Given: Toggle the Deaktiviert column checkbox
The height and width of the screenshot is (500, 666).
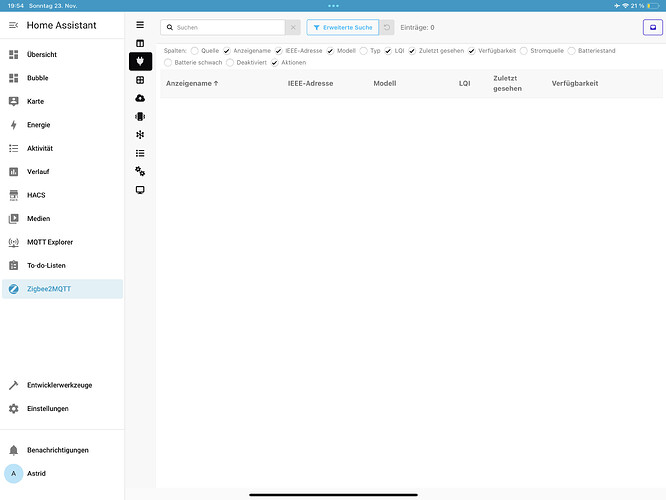Looking at the screenshot, I should tap(230, 62).
